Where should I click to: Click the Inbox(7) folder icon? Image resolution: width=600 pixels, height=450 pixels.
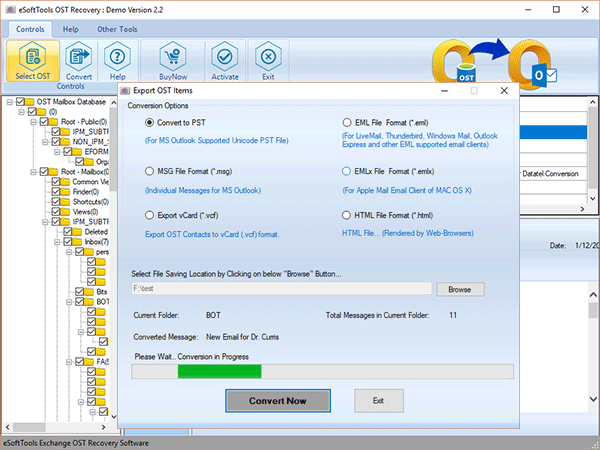coord(77,241)
